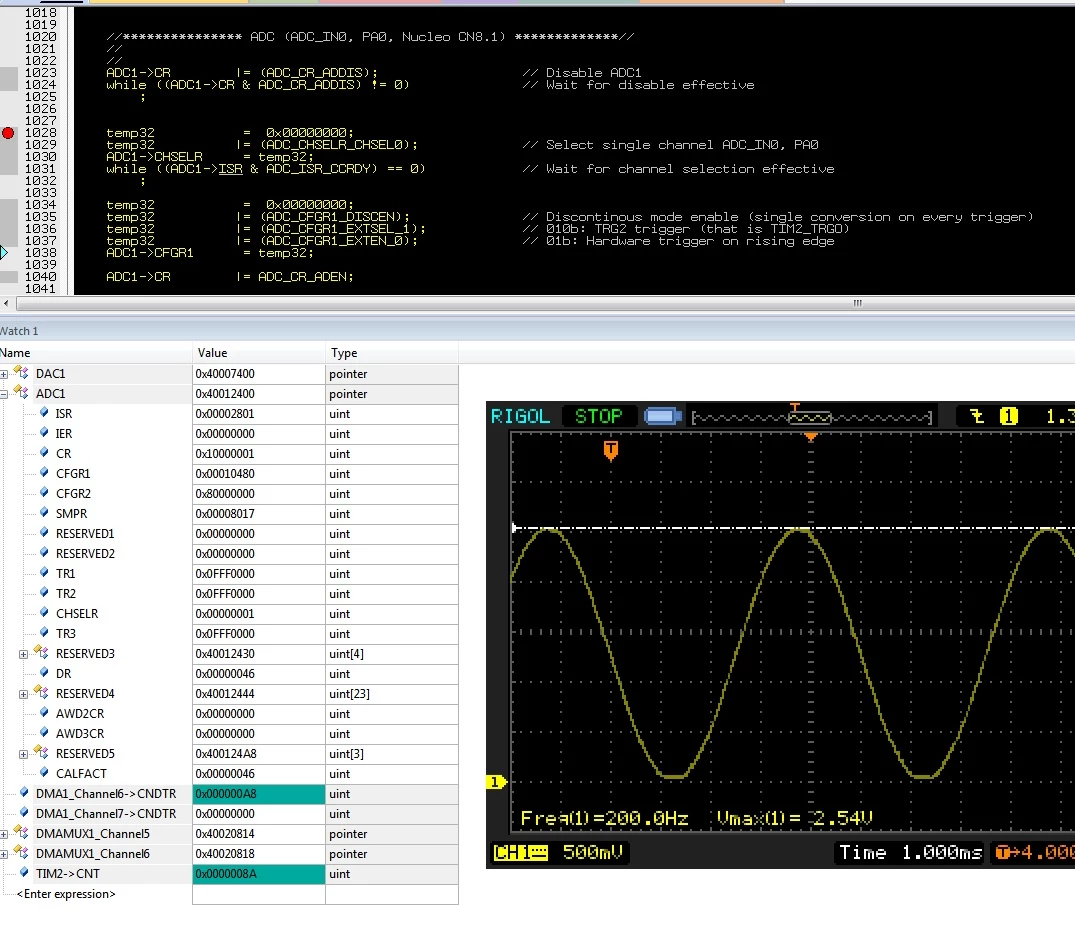
Task: Click the value 0x00002801 cell
Action: point(258,414)
